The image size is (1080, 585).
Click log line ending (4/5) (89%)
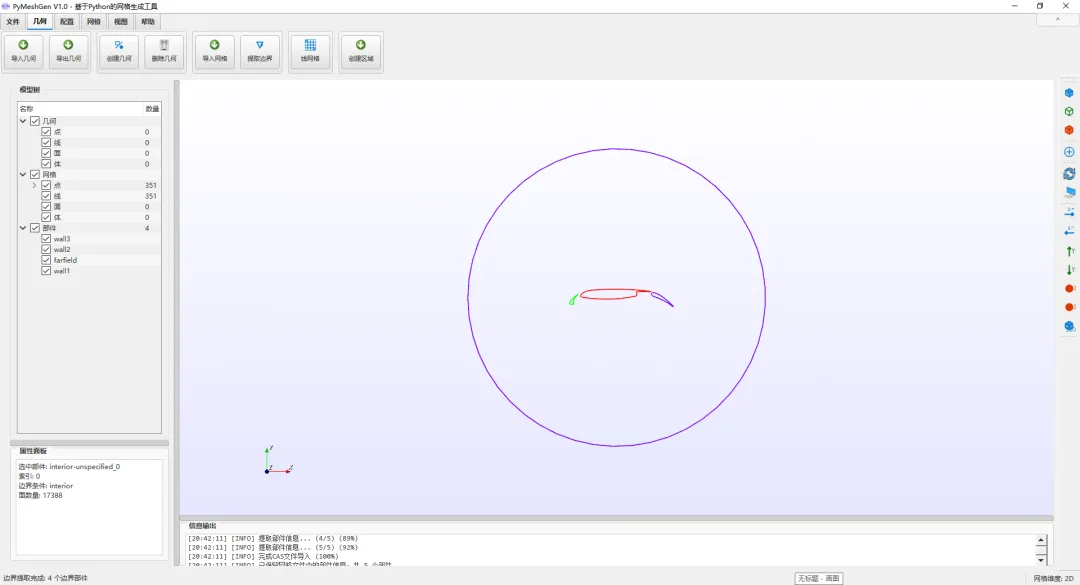[x=273, y=539]
